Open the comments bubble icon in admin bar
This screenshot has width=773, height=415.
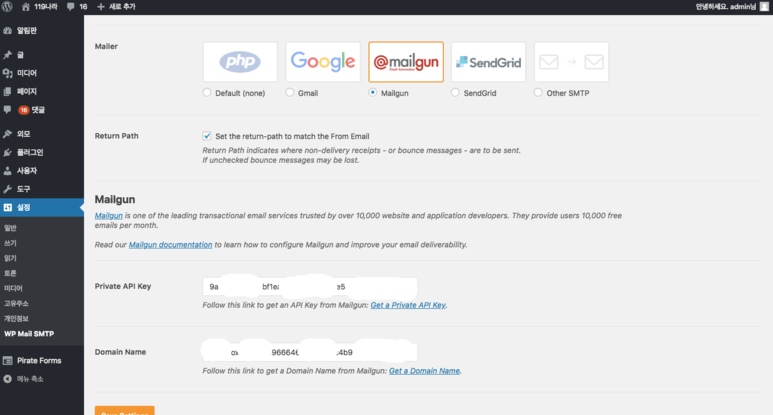click(71, 6)
